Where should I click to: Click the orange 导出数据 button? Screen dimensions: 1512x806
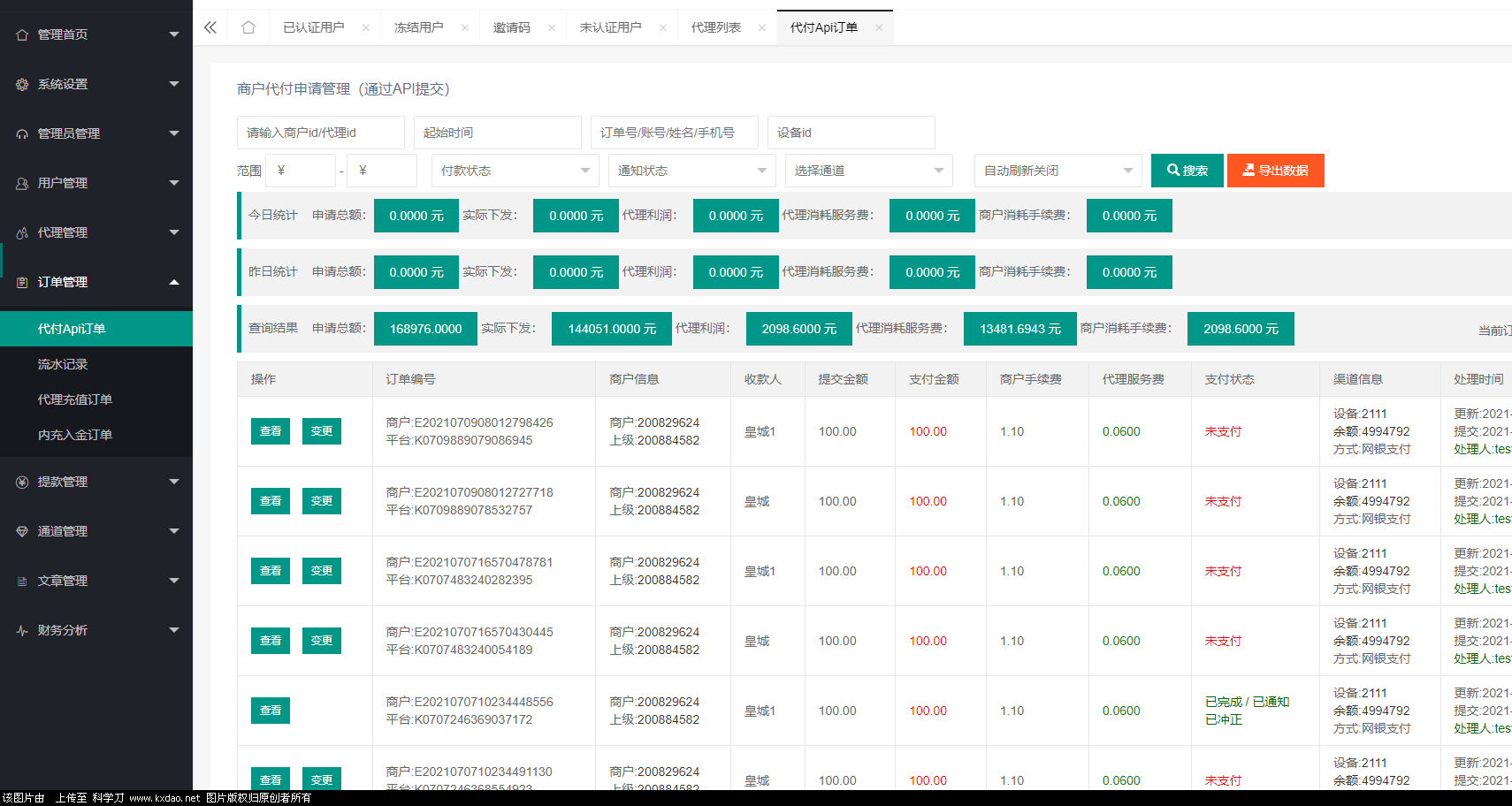(1275, 171)
